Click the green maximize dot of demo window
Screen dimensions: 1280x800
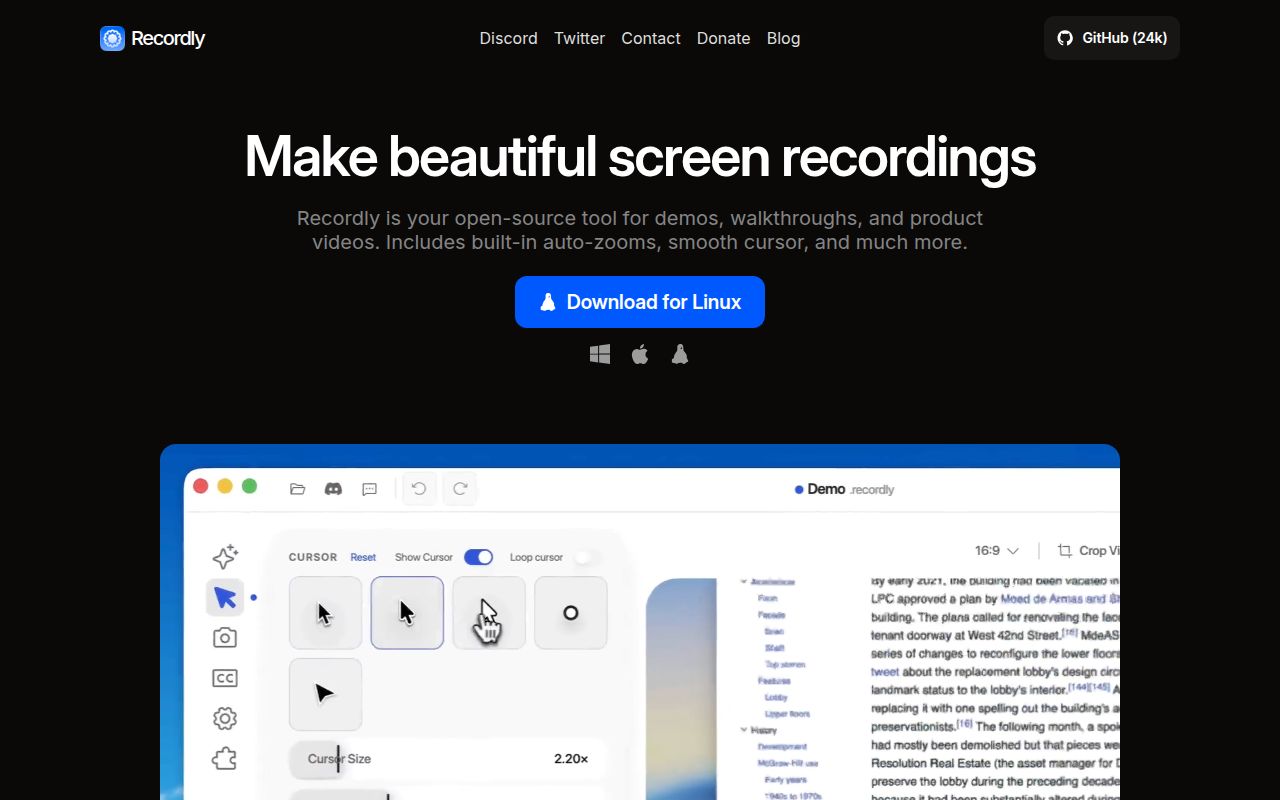pyautogui.click(x=249, y=486)
